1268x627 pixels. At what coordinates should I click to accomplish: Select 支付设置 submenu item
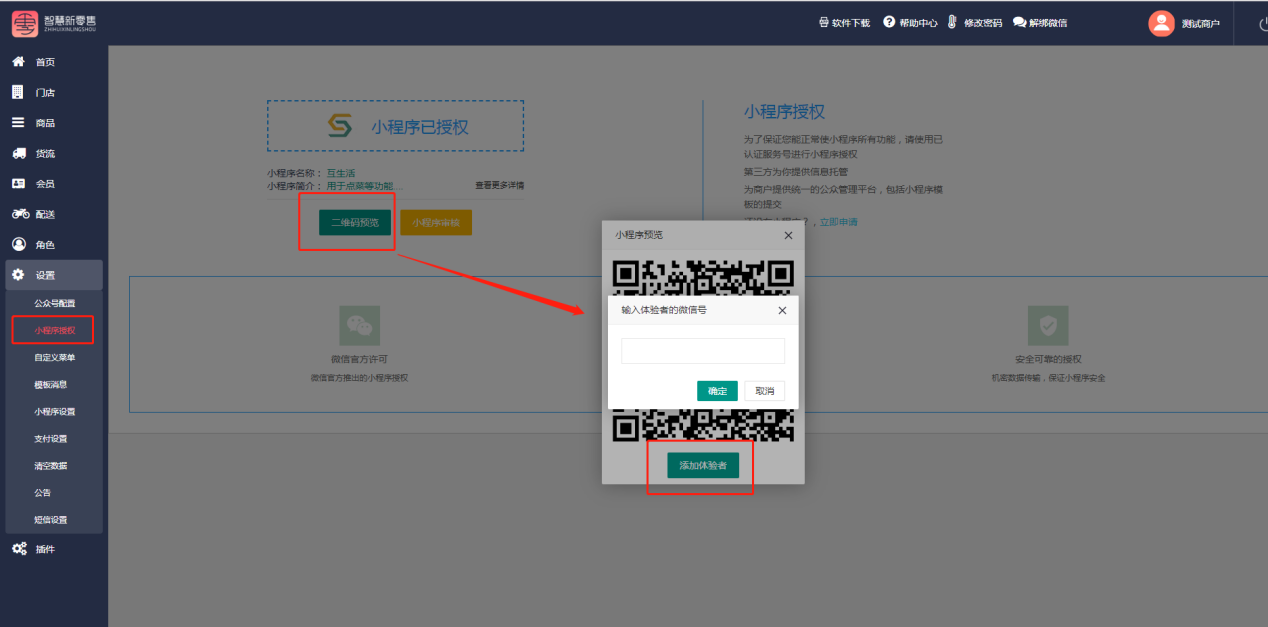point(51,438)
